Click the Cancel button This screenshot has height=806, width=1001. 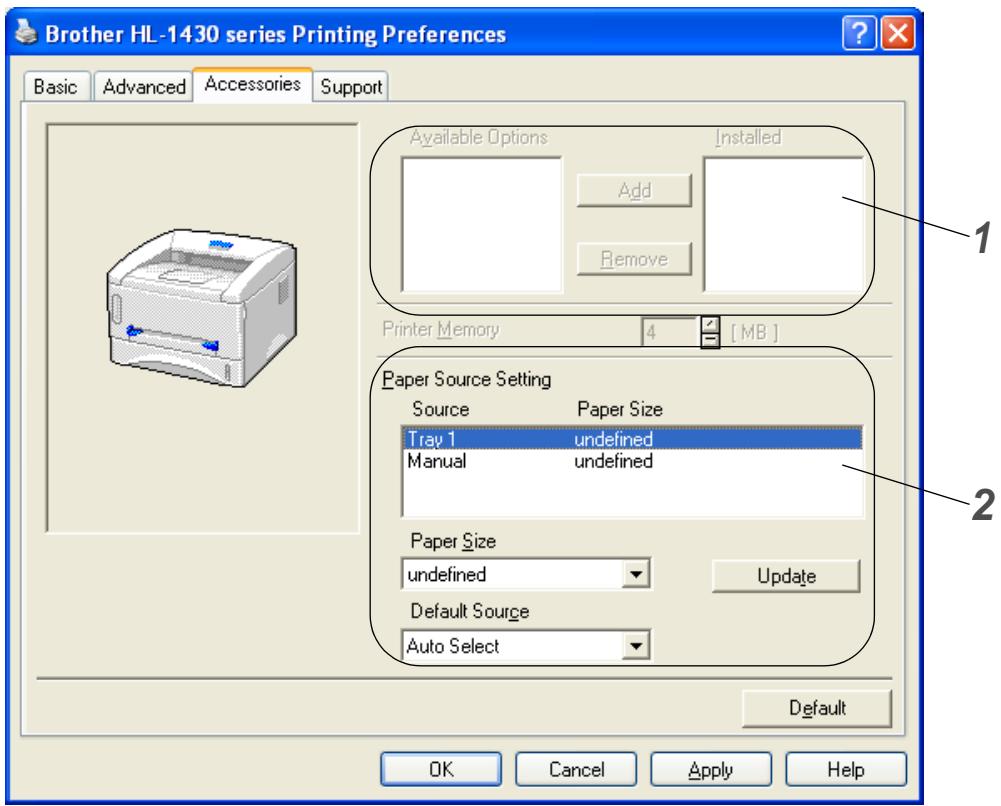point(576,769)
